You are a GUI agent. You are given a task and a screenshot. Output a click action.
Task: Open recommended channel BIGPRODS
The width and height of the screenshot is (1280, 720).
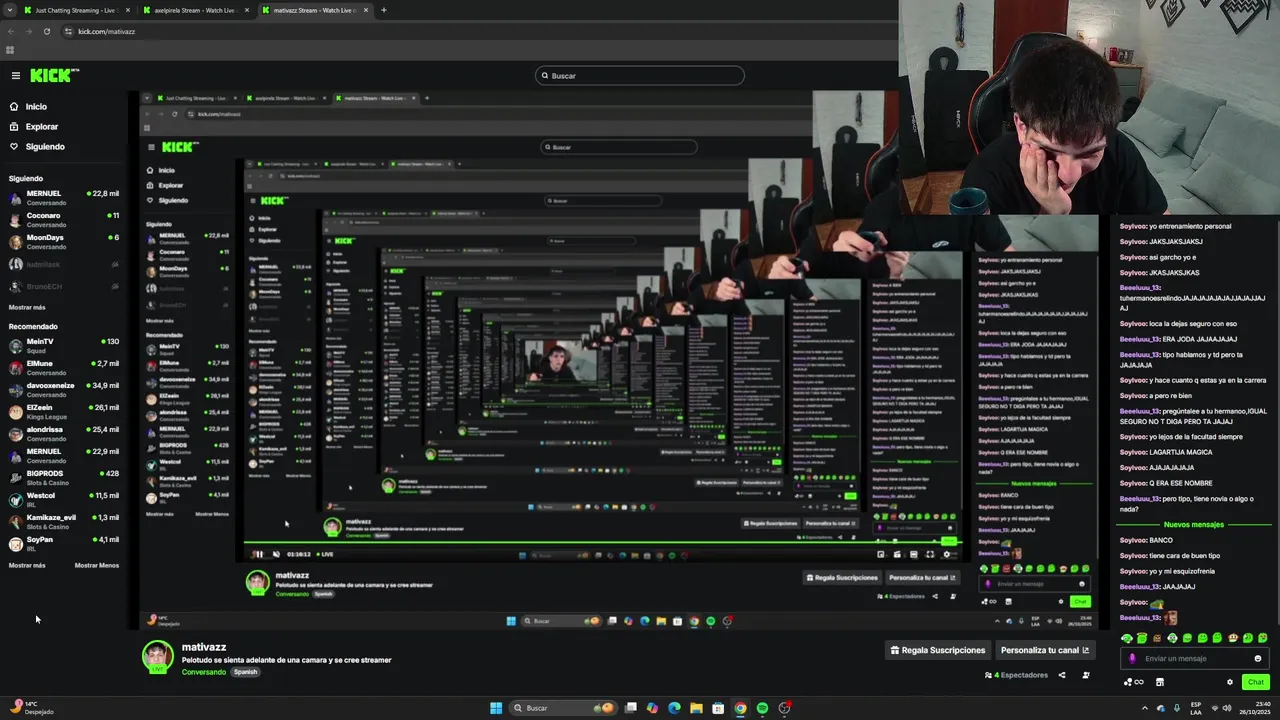(x=64, y=477)
